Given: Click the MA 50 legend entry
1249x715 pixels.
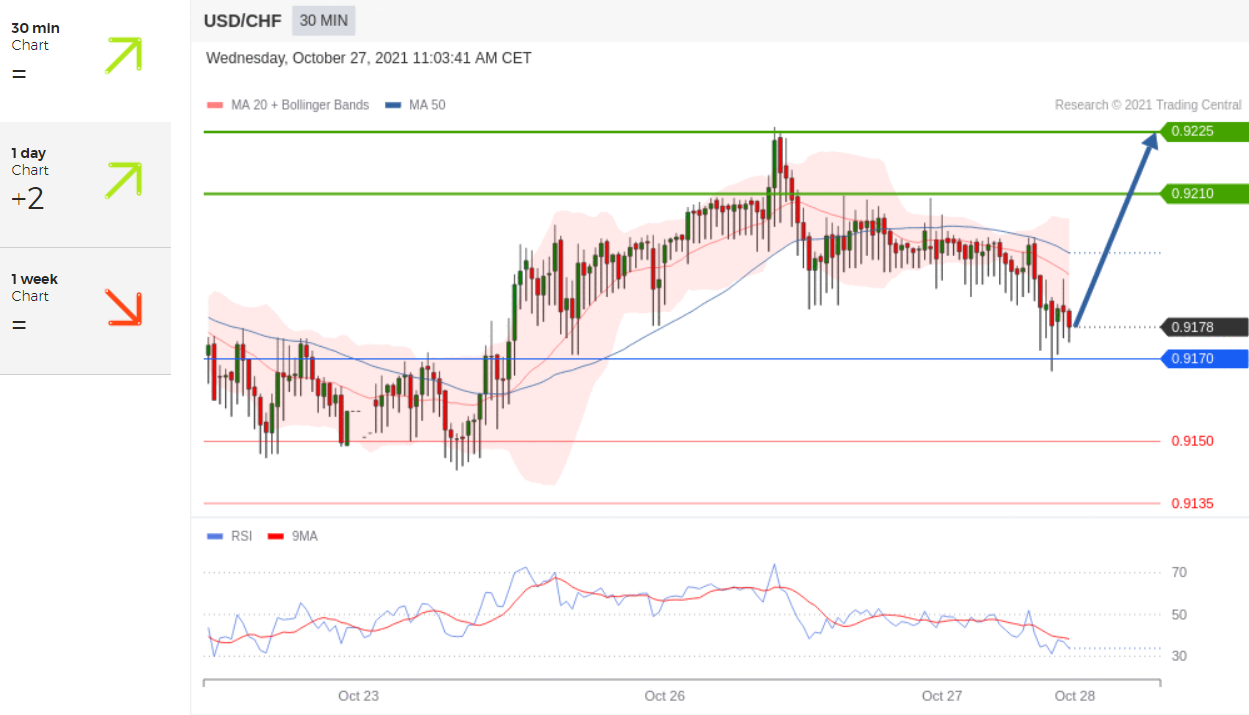Looking at the screenshot, I should (x=415, y=105).
